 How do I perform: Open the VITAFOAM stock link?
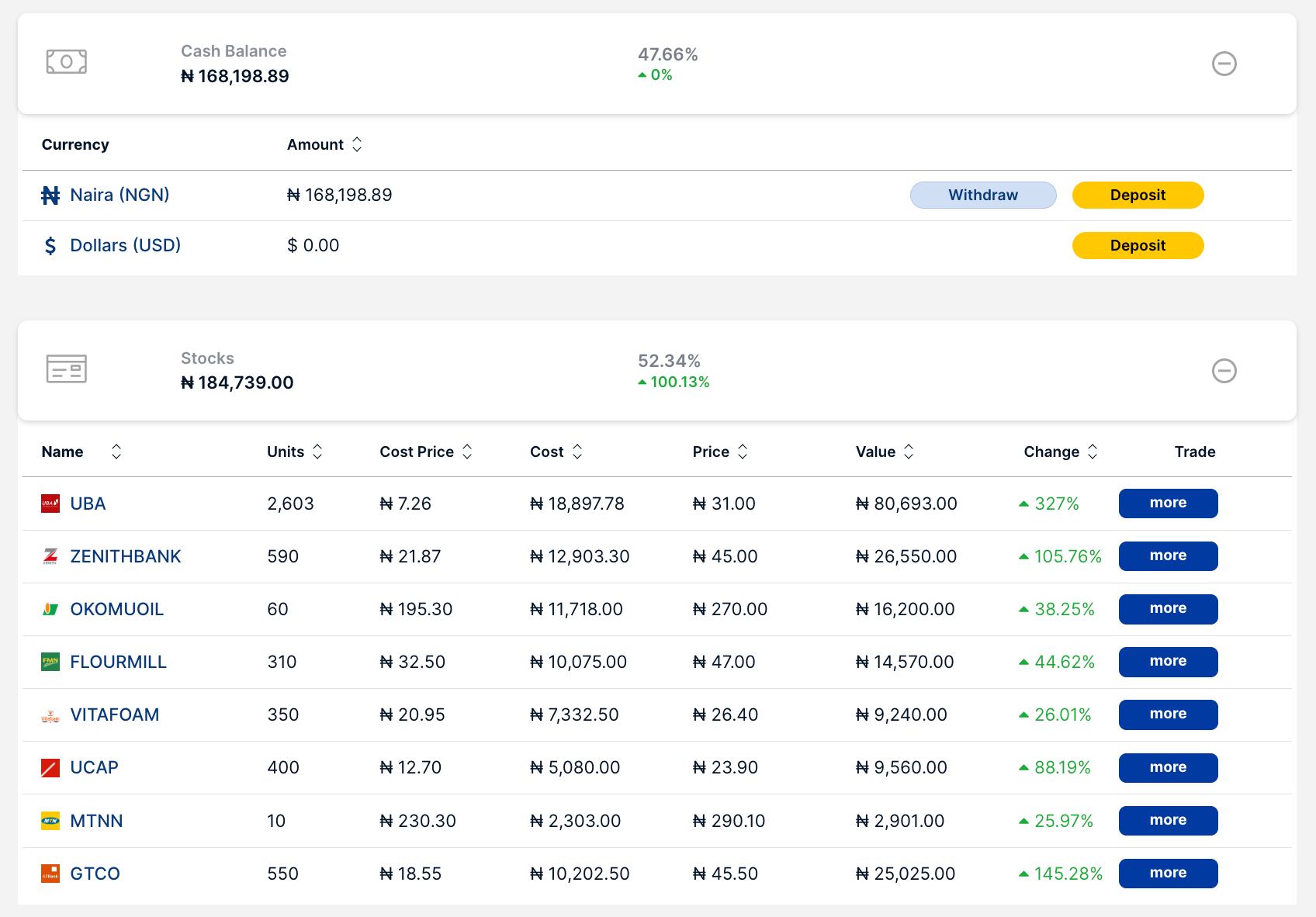click(115, 715)
